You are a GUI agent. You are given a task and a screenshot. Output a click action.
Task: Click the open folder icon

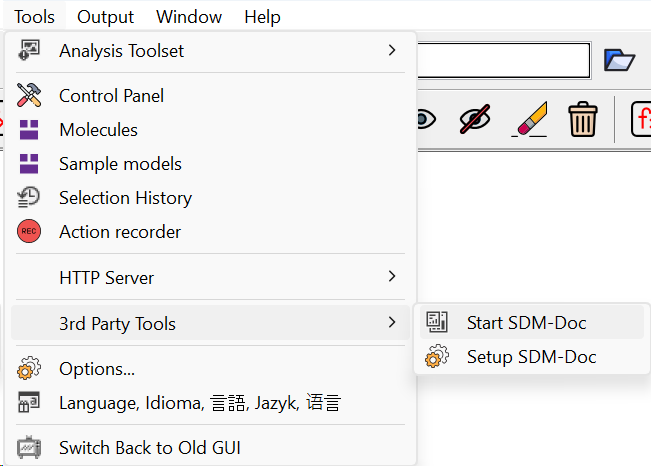pos(619,60)
